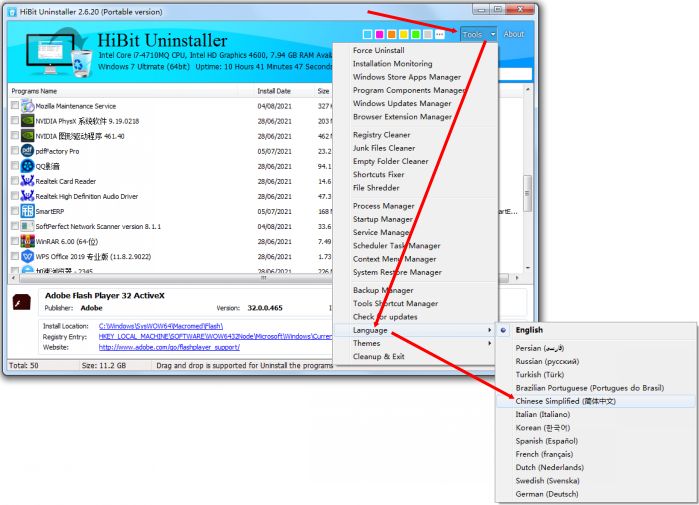Click the search field at top right
Screen dimensions: 699x505
[514, 74]
